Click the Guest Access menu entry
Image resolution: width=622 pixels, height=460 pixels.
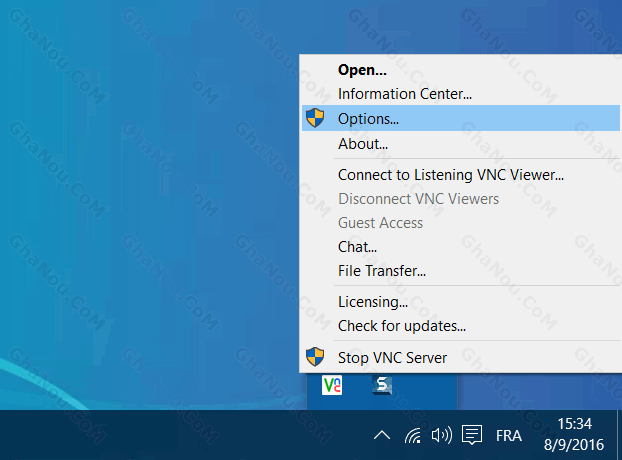(x=461, y=223)
